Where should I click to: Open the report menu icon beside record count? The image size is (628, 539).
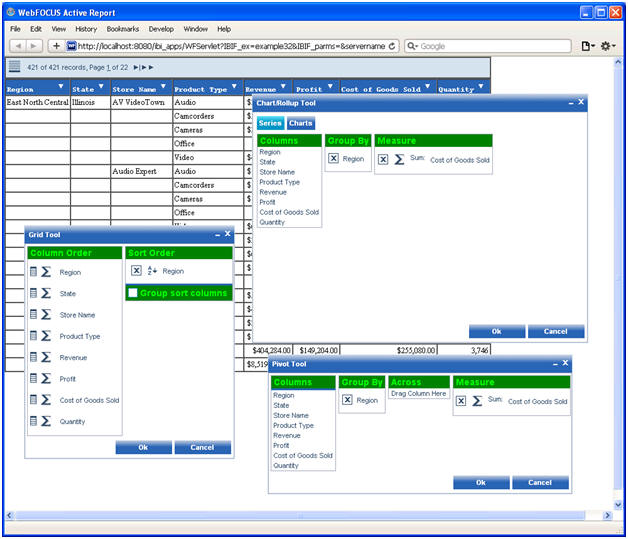coord(14,66)
